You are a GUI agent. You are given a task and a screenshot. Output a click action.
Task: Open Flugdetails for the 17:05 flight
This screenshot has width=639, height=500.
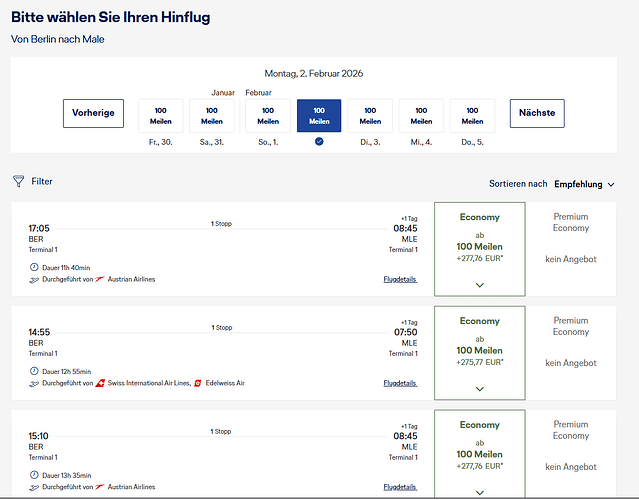400,279
